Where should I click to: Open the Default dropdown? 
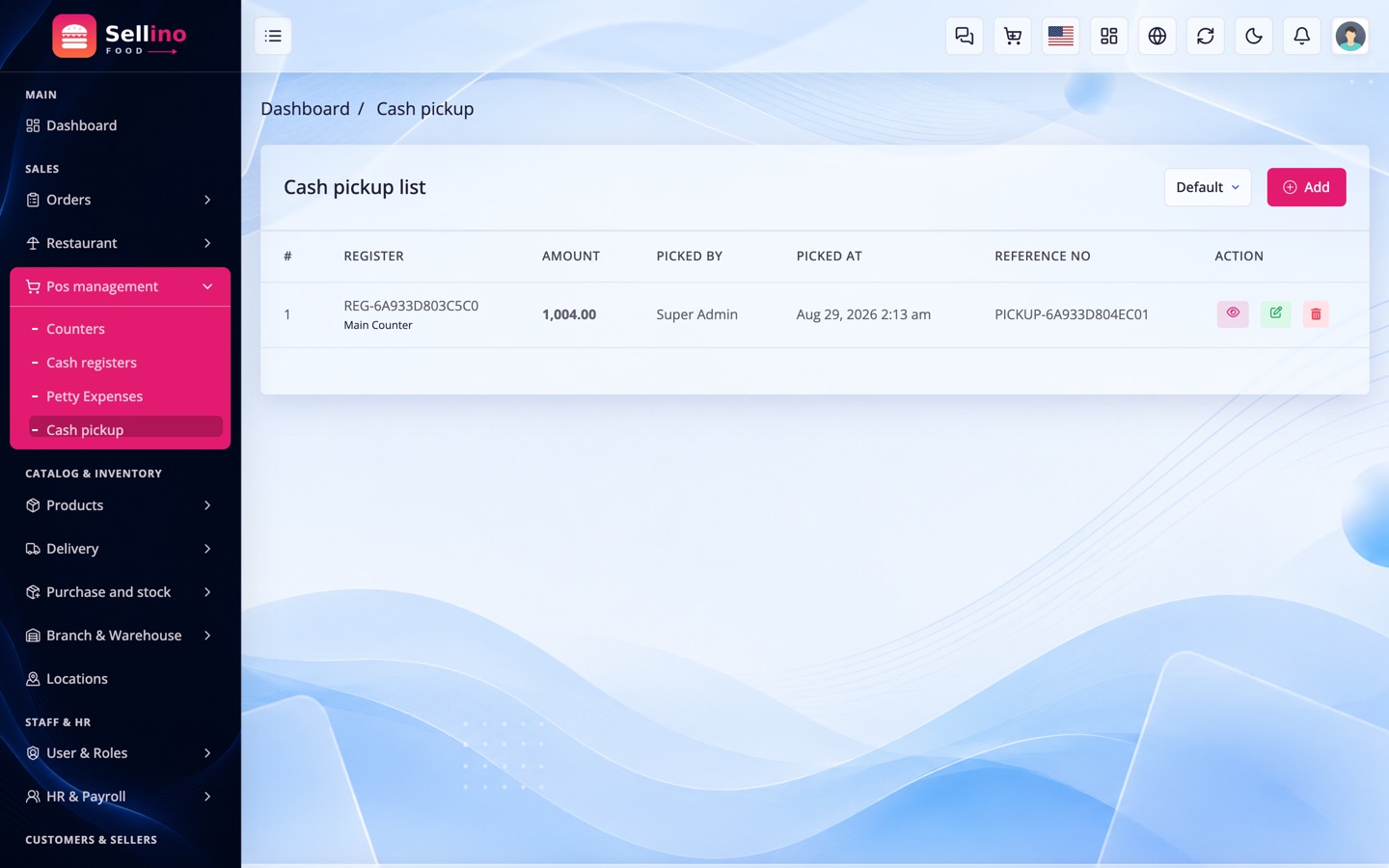click(1208, 187)
